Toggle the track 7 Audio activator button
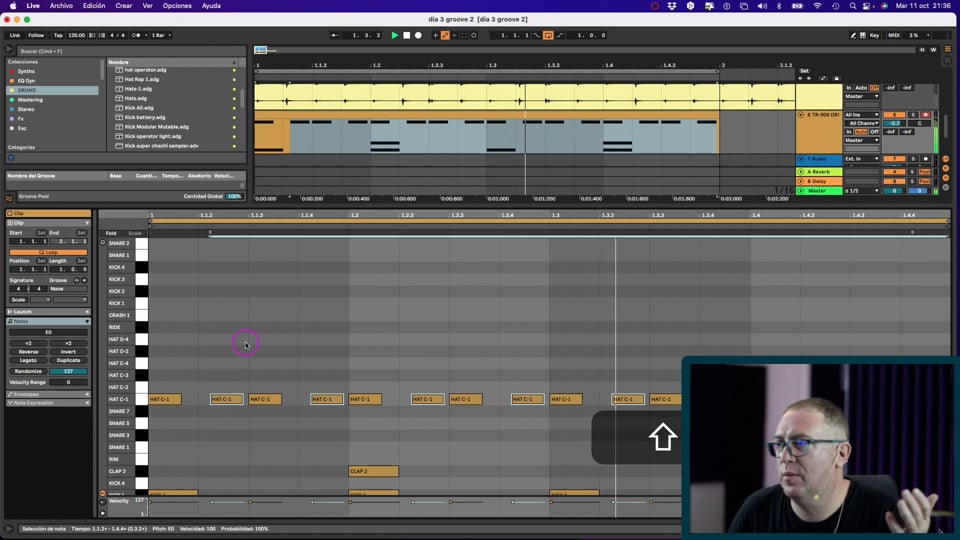The width and height of the screenshot is (960, 540). pos(894,159)
